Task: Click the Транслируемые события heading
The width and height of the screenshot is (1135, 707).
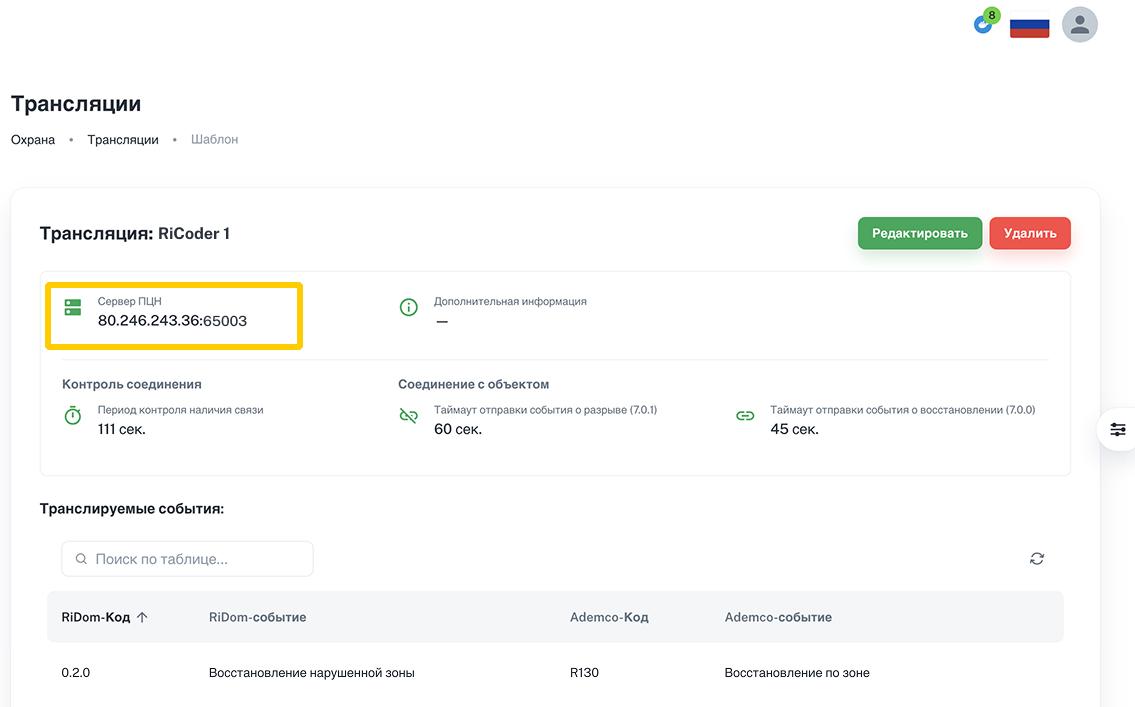Action: 132,509
